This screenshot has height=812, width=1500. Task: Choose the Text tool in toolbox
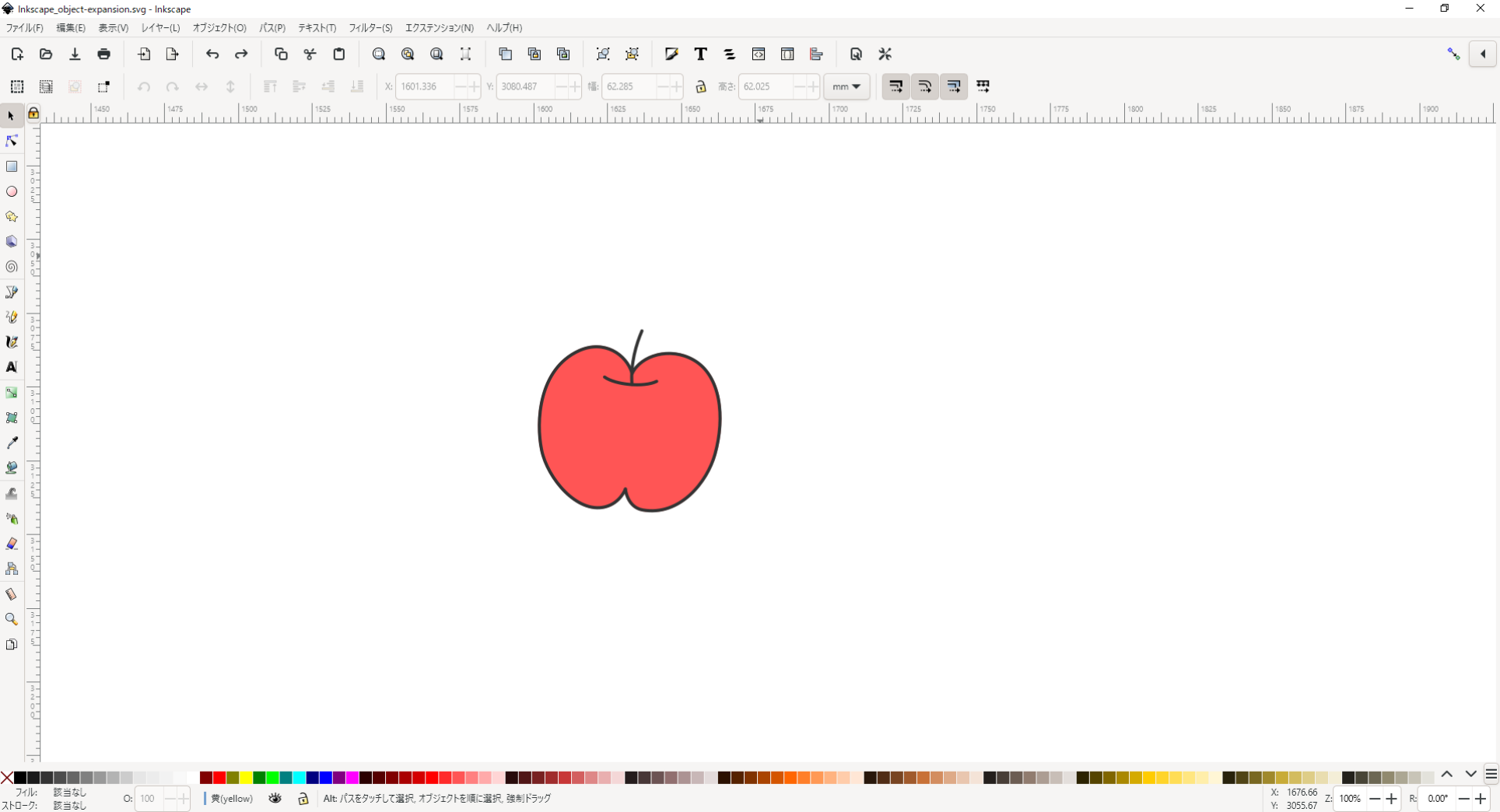pos(12,367)
